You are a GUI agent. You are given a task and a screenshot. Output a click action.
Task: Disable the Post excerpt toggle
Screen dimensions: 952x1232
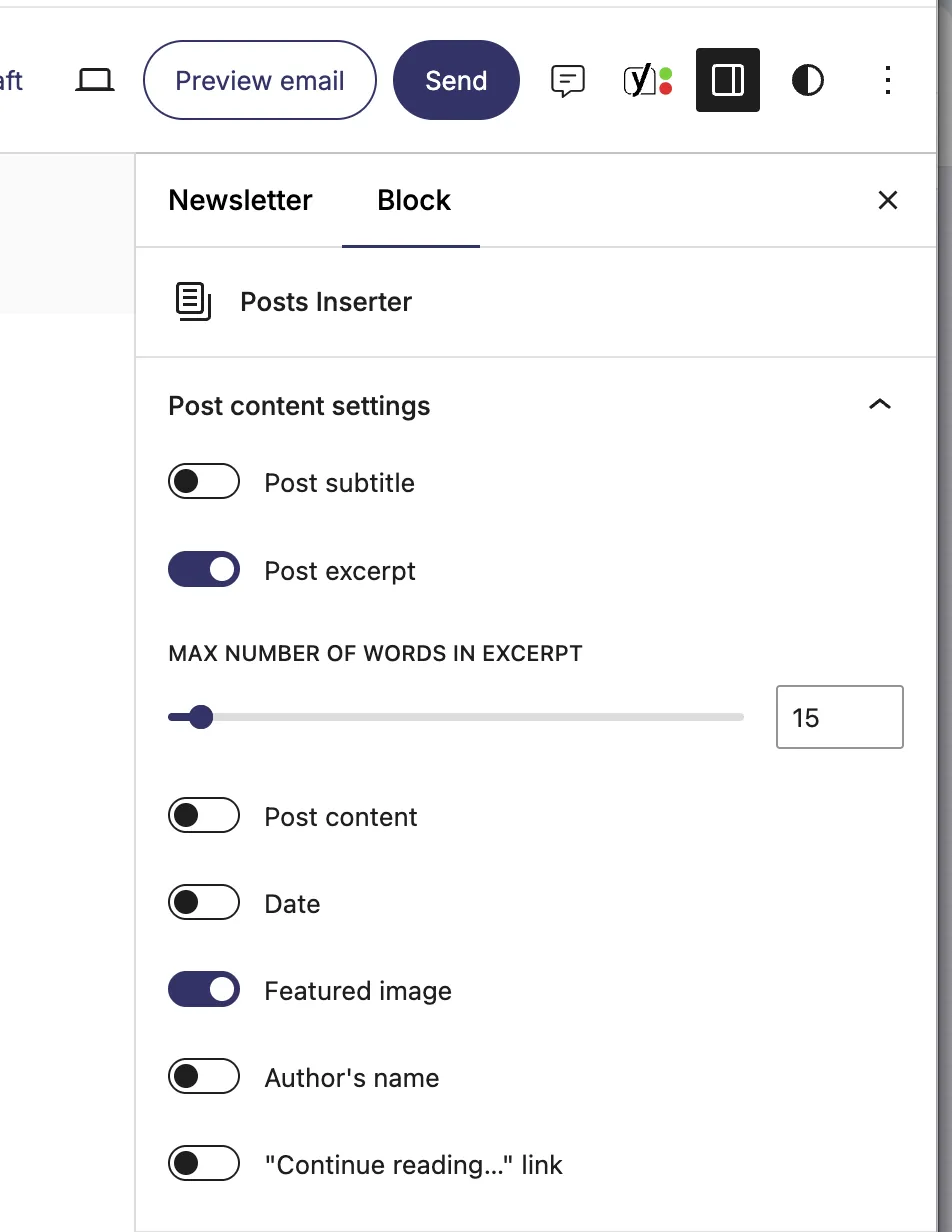(204, 570)
